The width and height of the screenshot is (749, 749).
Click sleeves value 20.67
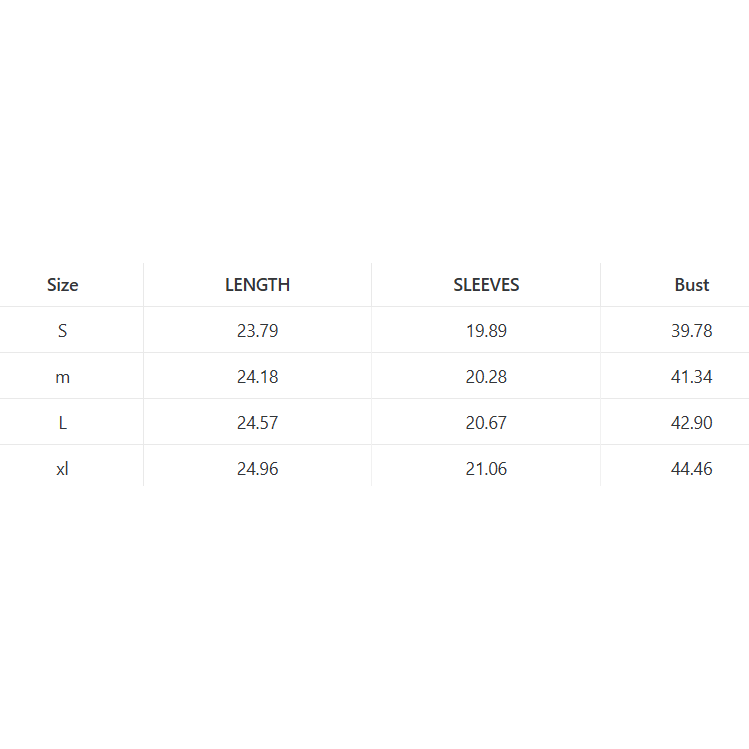point(486,423)
